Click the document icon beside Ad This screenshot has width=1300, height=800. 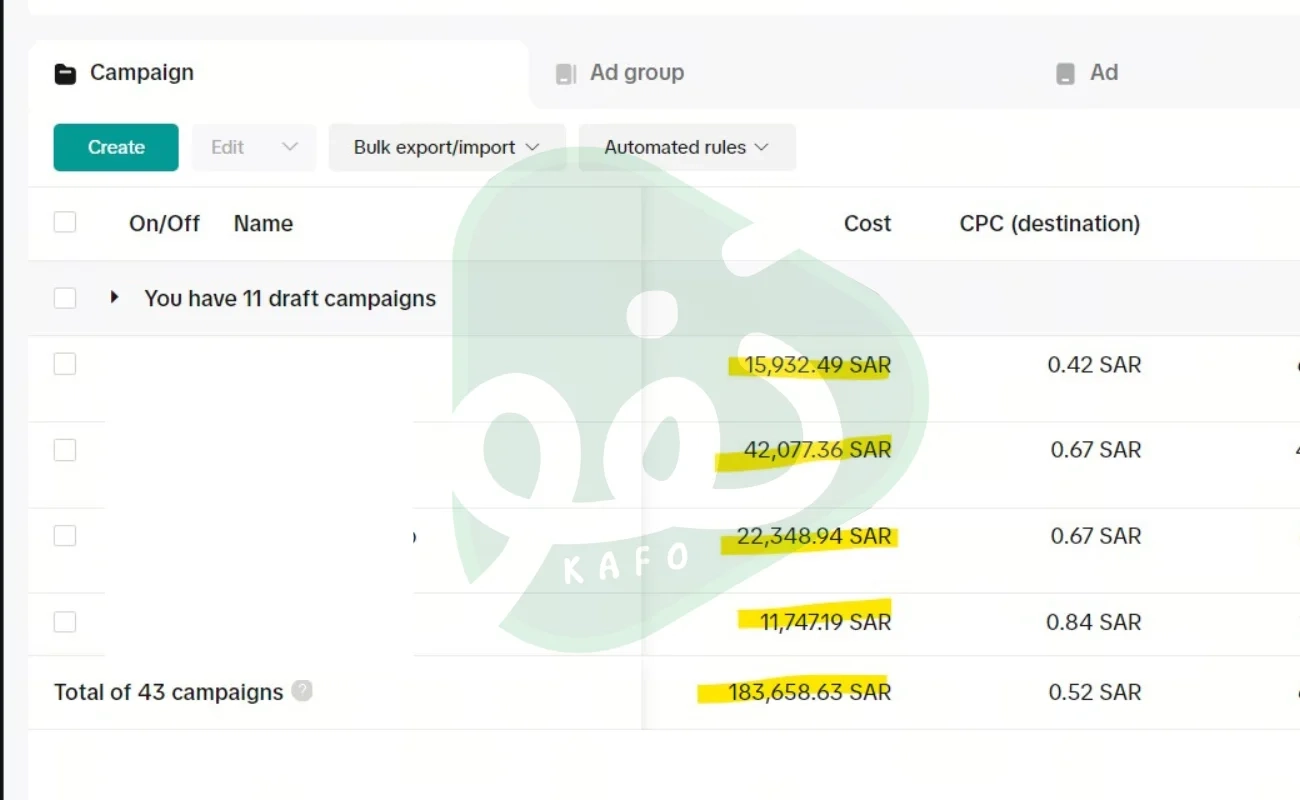[x=1066, y=74]
